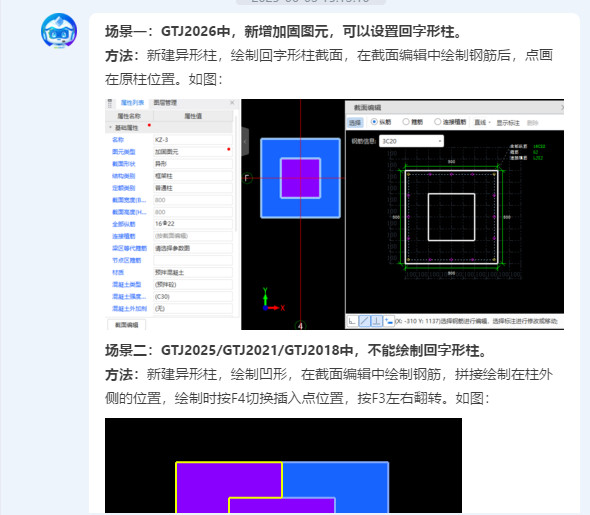Click the 名称 property label
Viewport: 590px width, 515px height.
(x=118, y=140)
